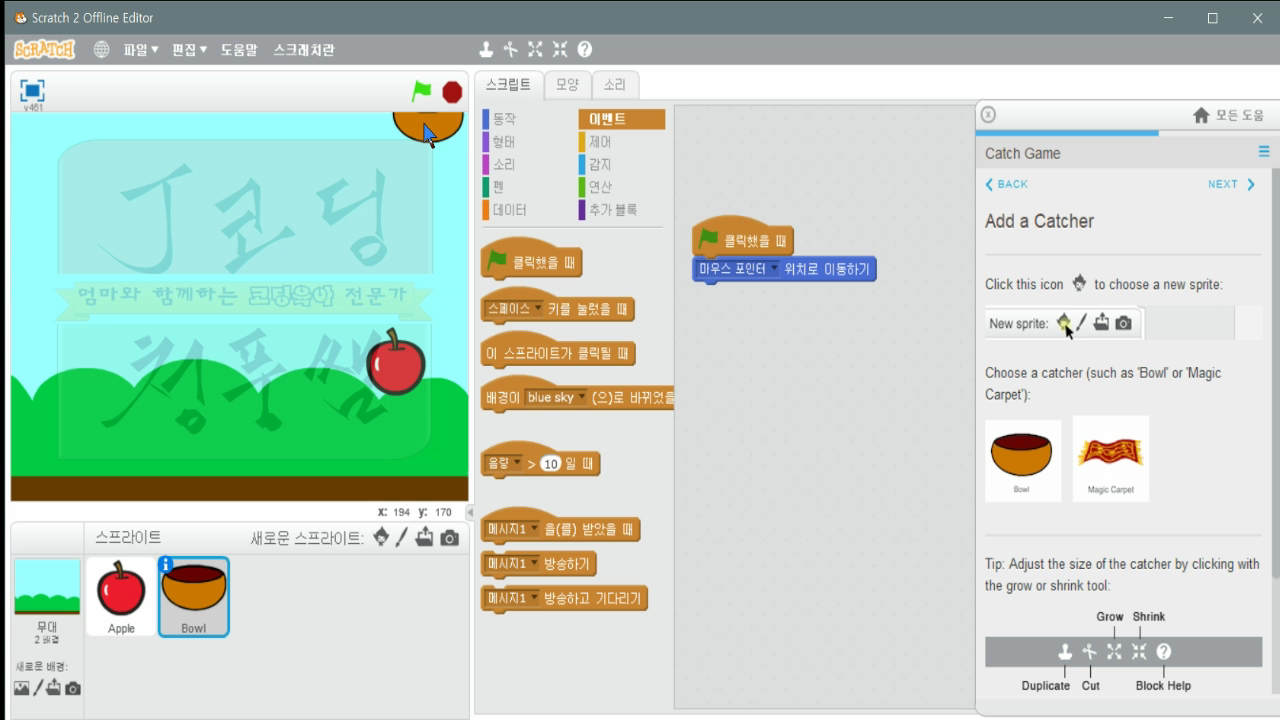Close the help tips panel

(988, 114)
